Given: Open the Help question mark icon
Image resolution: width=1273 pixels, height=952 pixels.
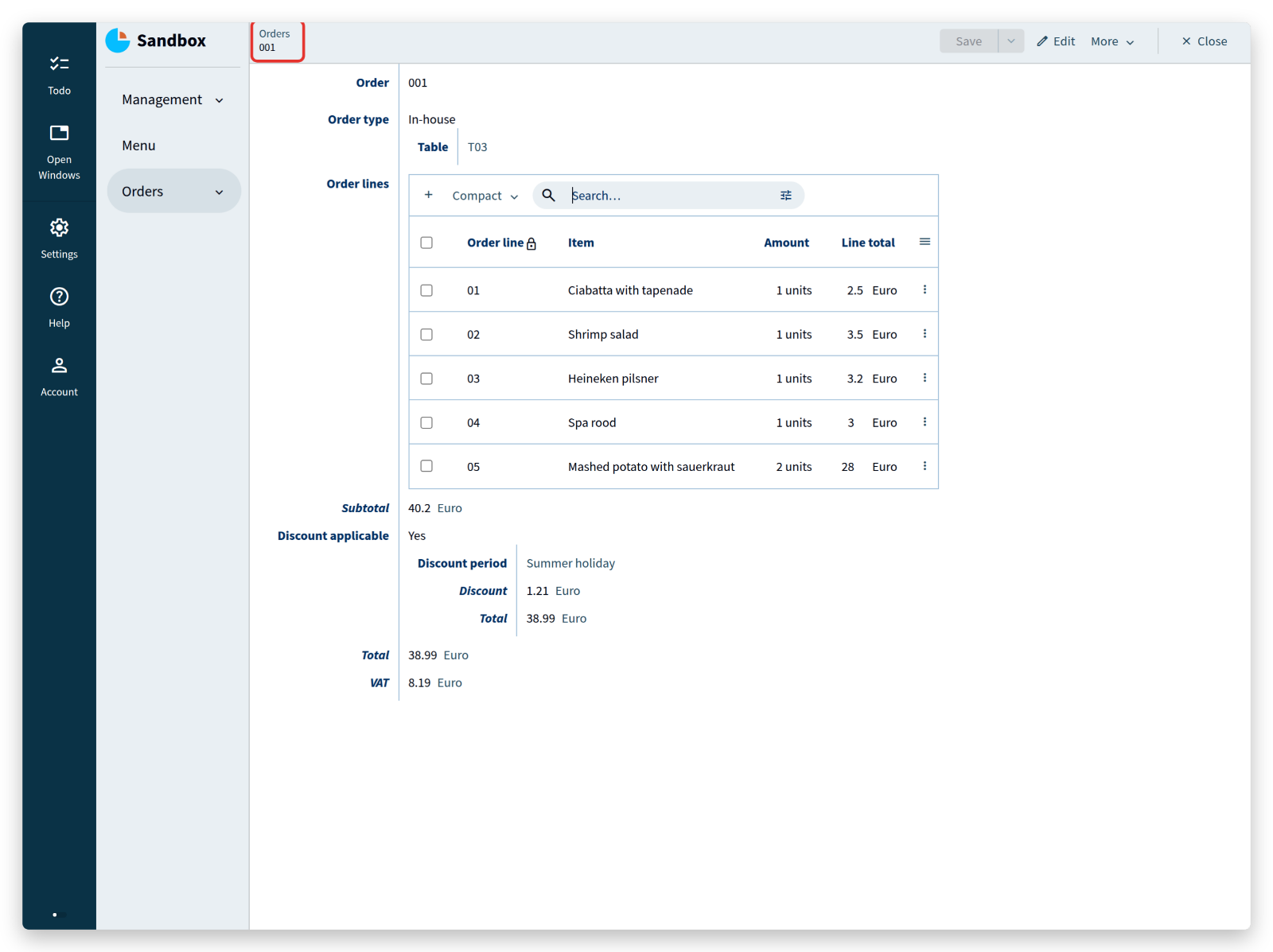Looking at the screenshot, I should click(59, 297).
